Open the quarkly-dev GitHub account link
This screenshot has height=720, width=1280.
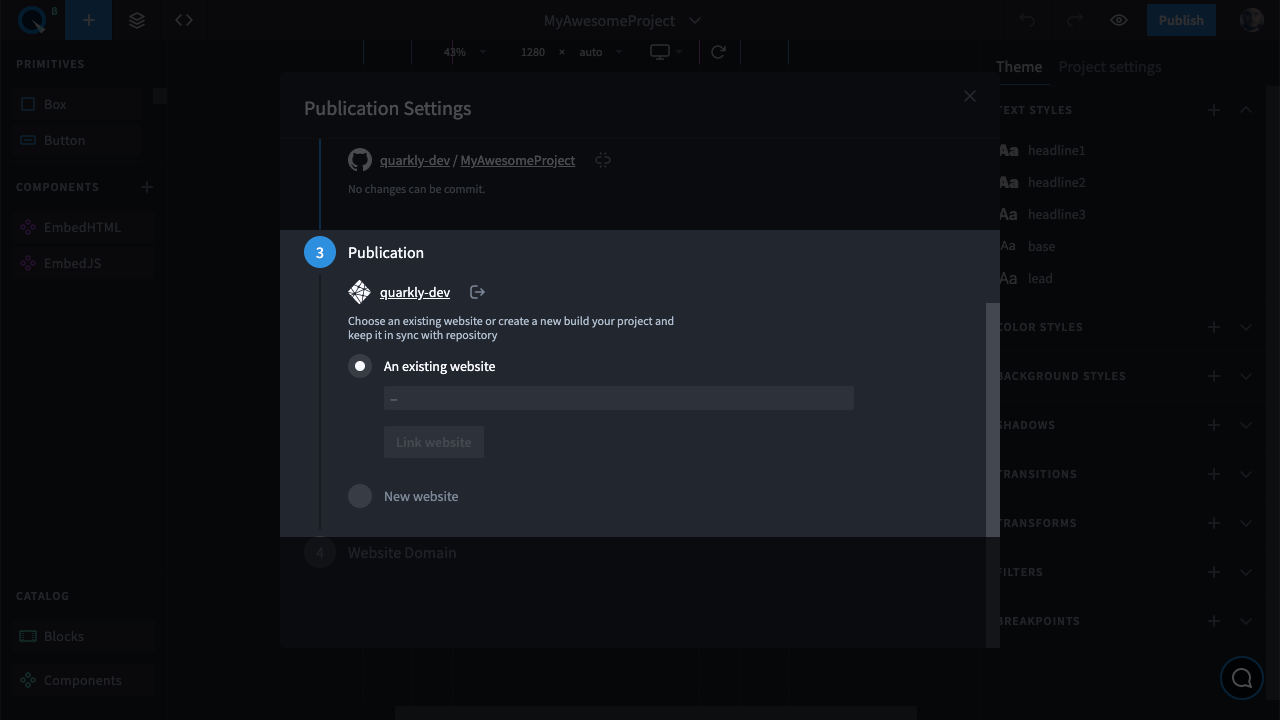click(x=415, y=160)
